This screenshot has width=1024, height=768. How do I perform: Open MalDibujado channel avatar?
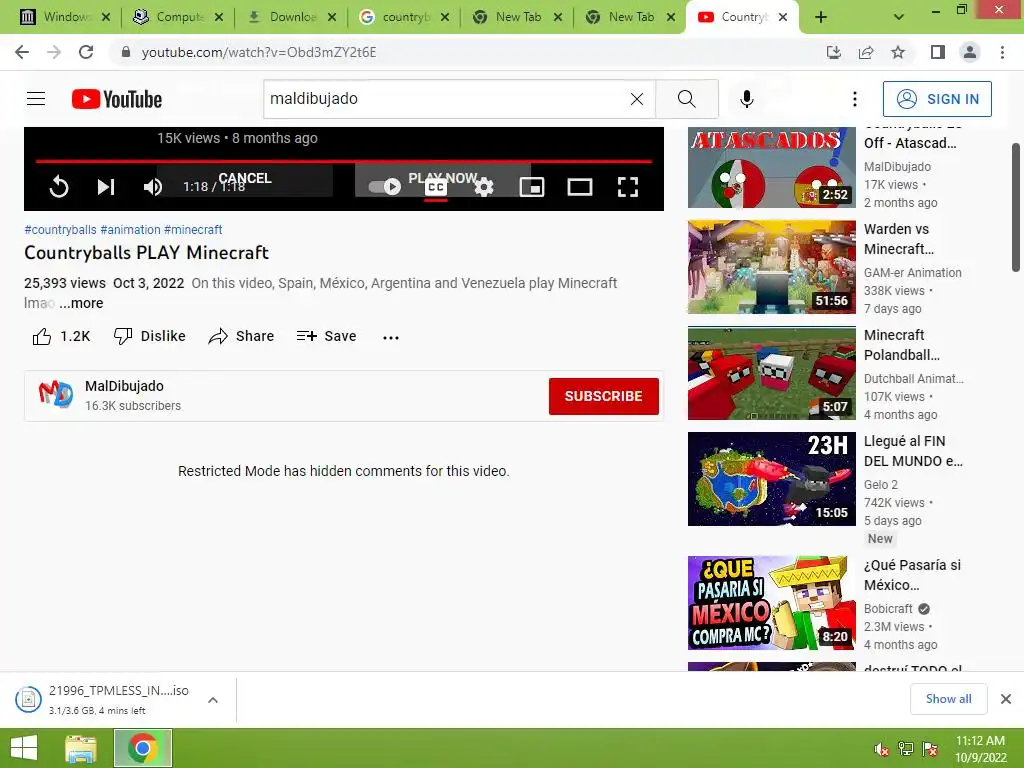point(56,395)
